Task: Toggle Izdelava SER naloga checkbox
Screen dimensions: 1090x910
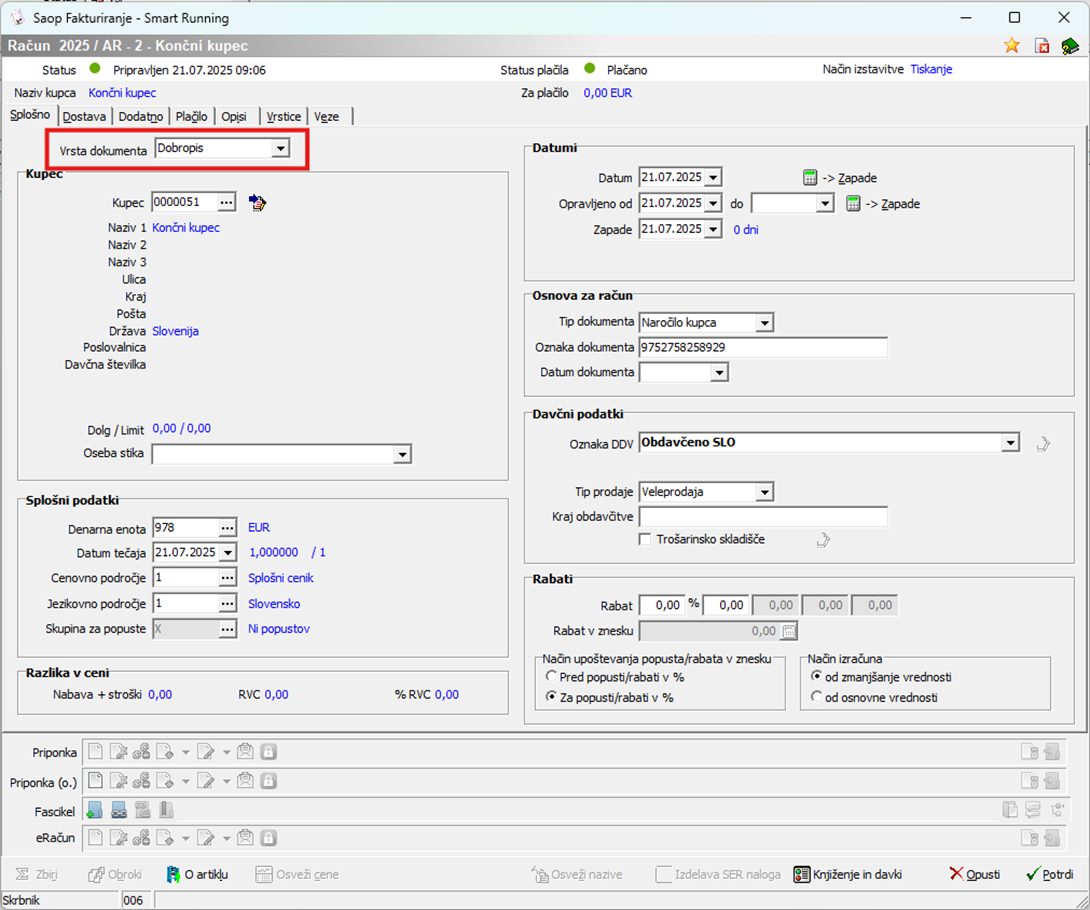Action: coord(663,875)
